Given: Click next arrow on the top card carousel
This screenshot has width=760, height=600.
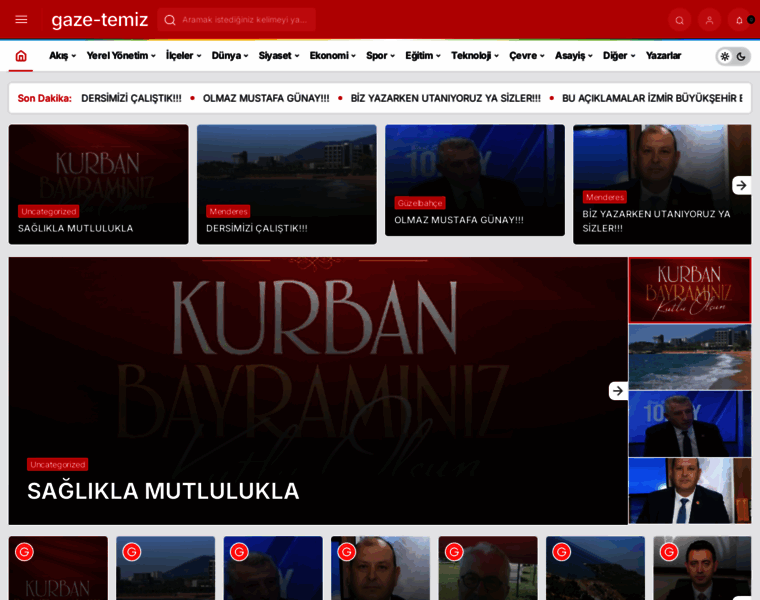Looking at the screenshot, I should tap(741, 185).
